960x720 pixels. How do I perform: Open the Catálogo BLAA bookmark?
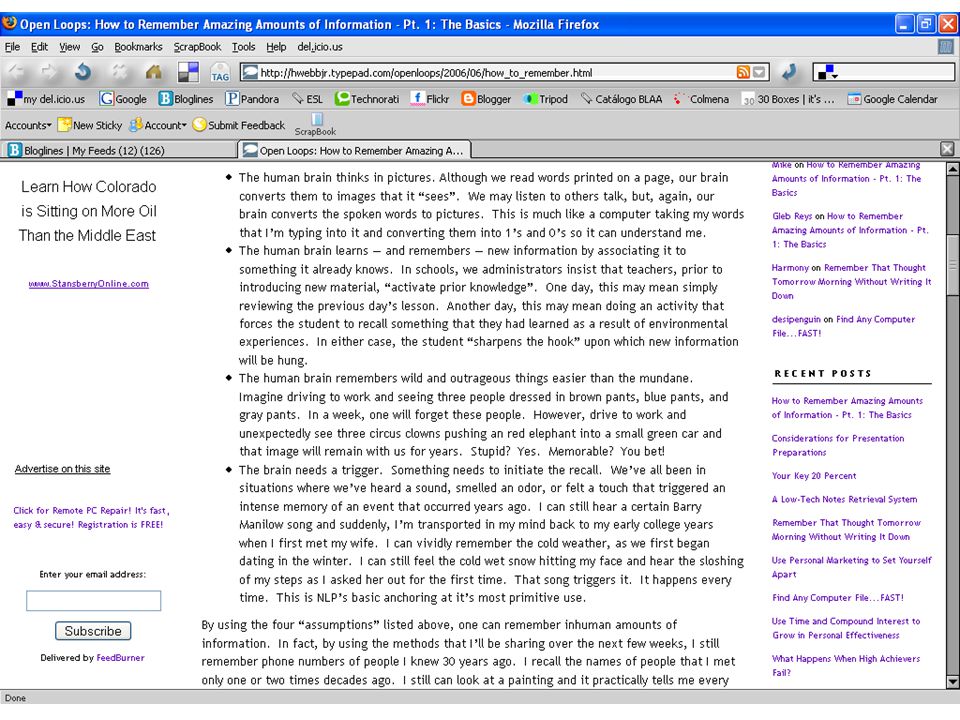click(621, 99)
